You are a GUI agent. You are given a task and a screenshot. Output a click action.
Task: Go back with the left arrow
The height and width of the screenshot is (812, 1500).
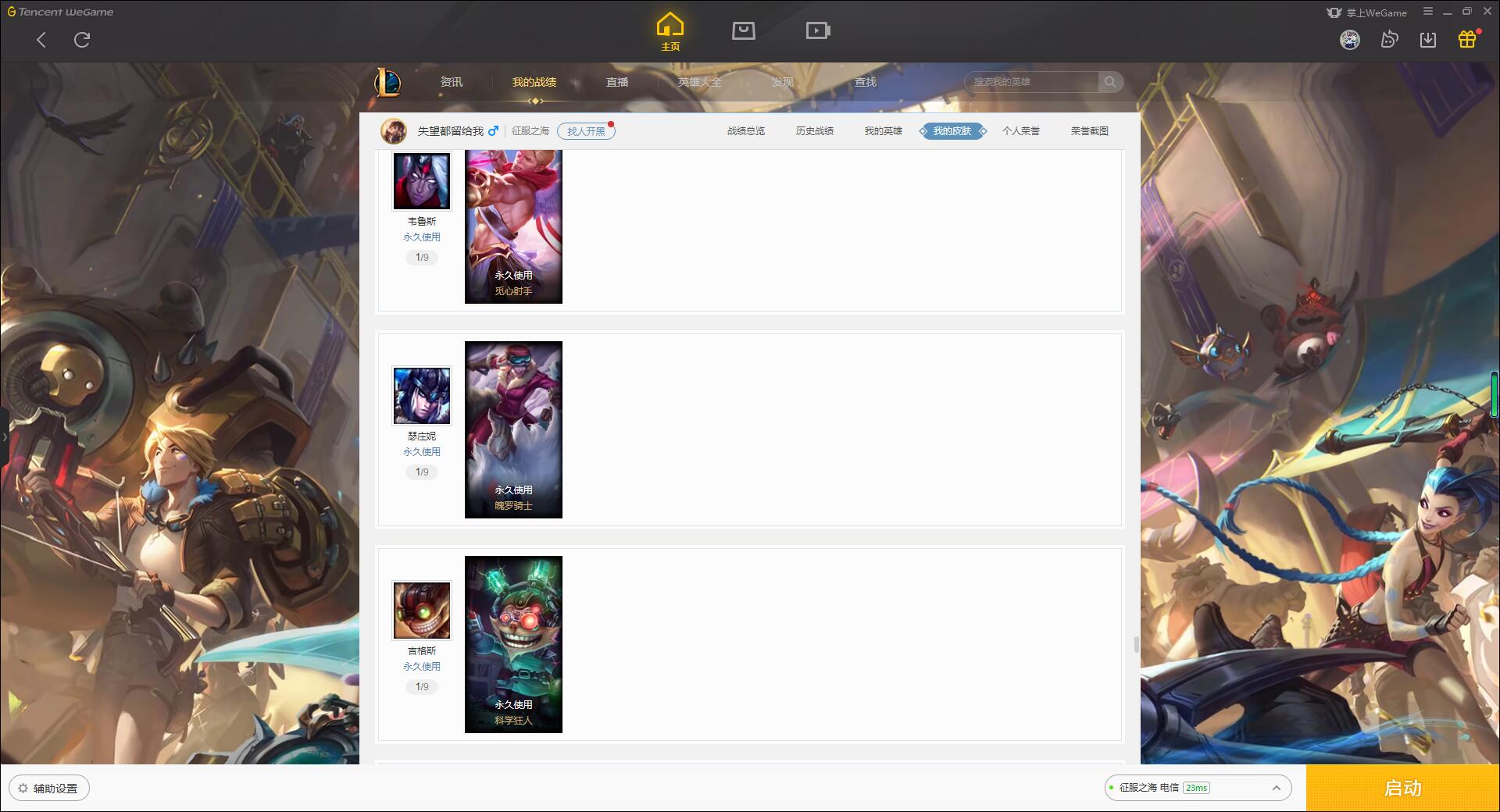coord(41,40)
